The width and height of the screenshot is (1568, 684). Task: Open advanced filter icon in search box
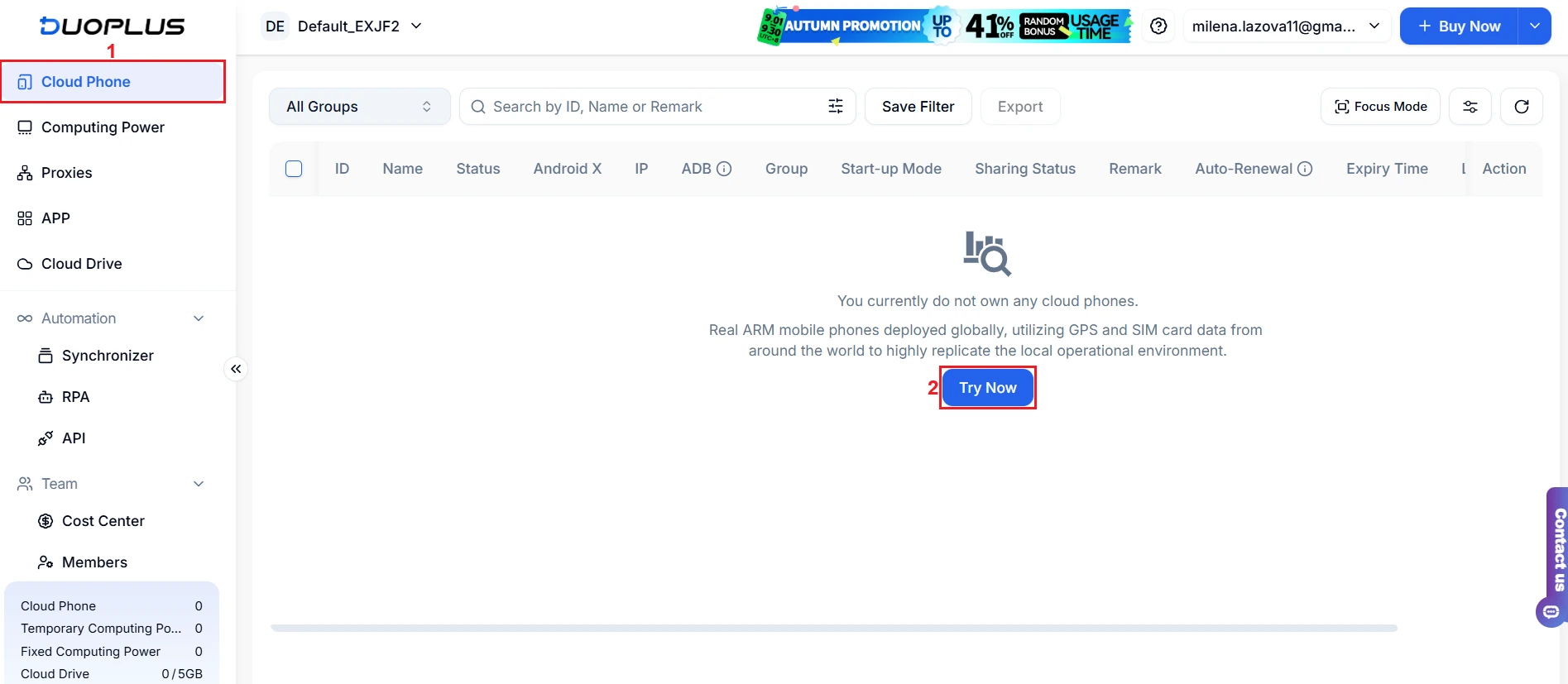point(836,107)
